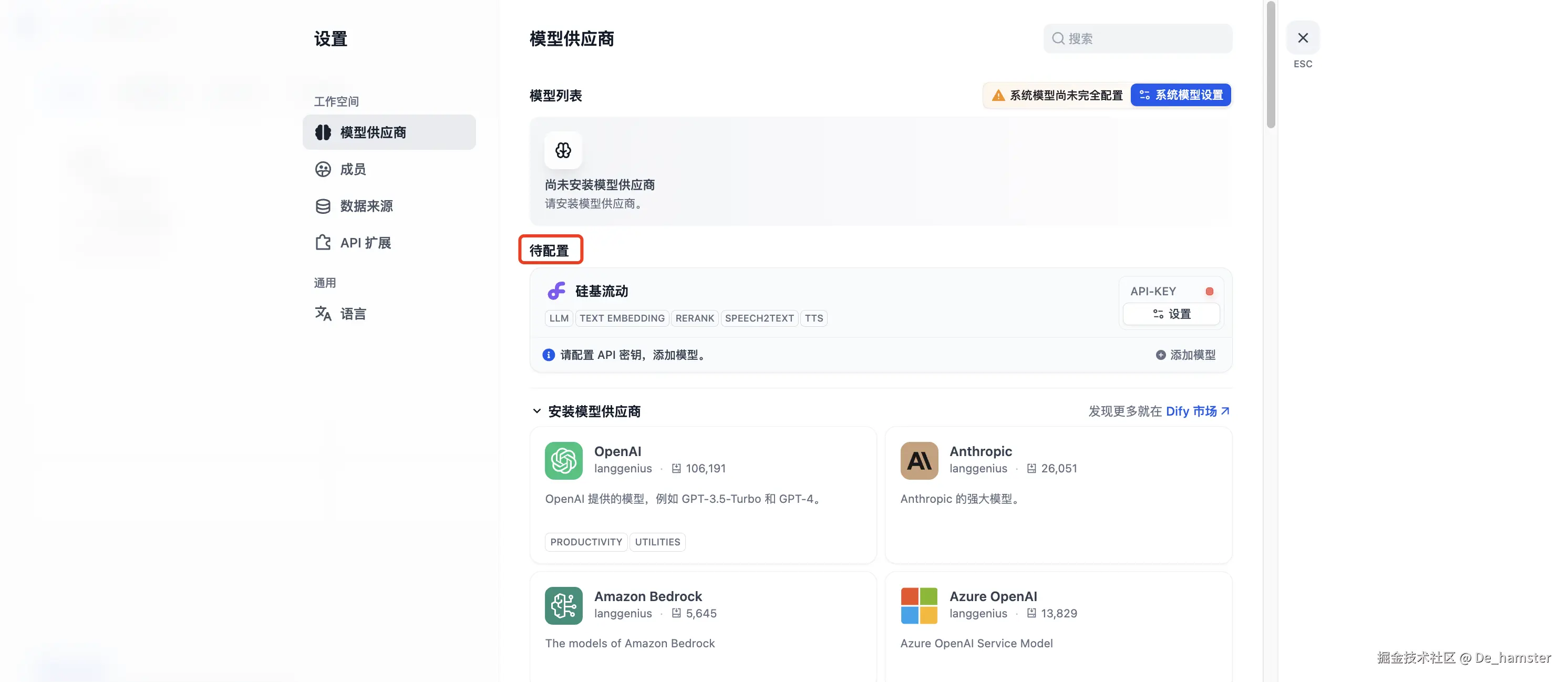Click the 硅基流动 provider logo icon
The height and width of the screenshot is (682, 1568).
[556, 291]
